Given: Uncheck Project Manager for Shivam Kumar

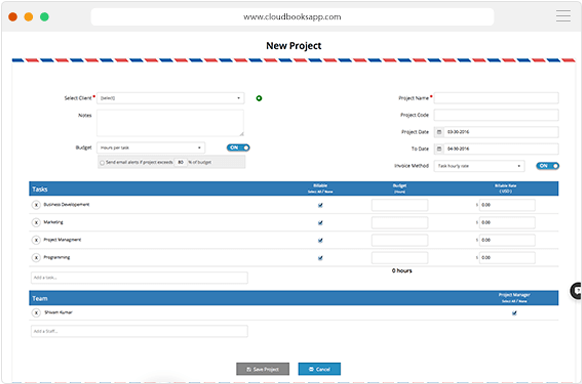Looking at the screenshot, I should 514,313.
